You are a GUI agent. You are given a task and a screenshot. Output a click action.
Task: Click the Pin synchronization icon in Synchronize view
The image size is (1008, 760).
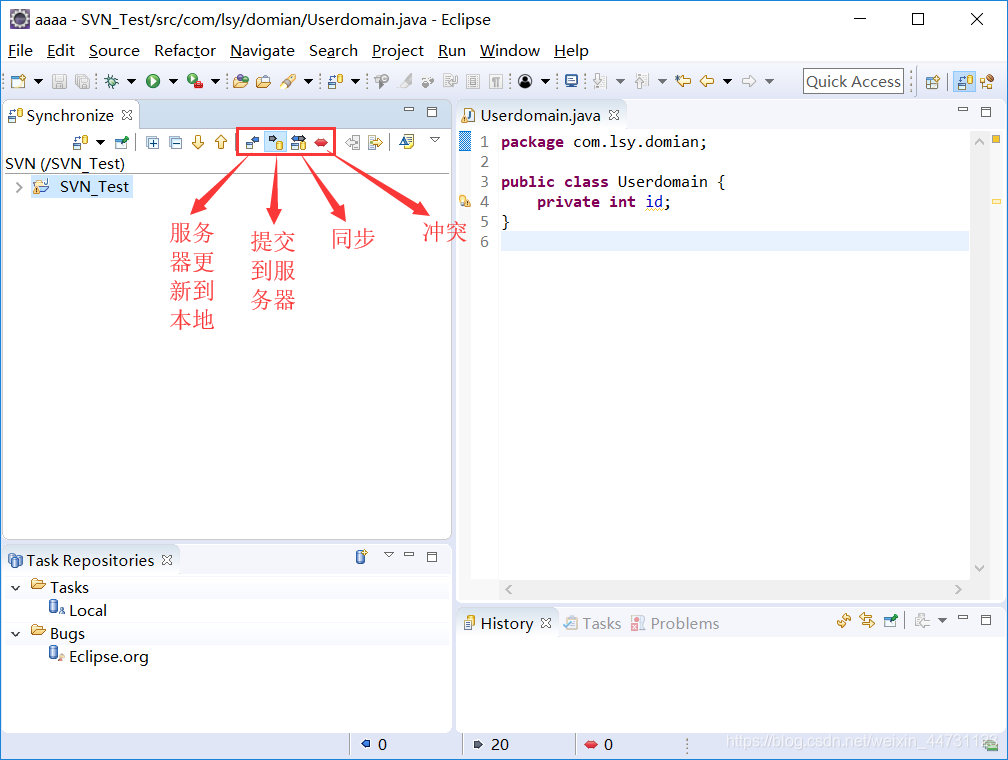pyautogui.click(x=122, y=142)
